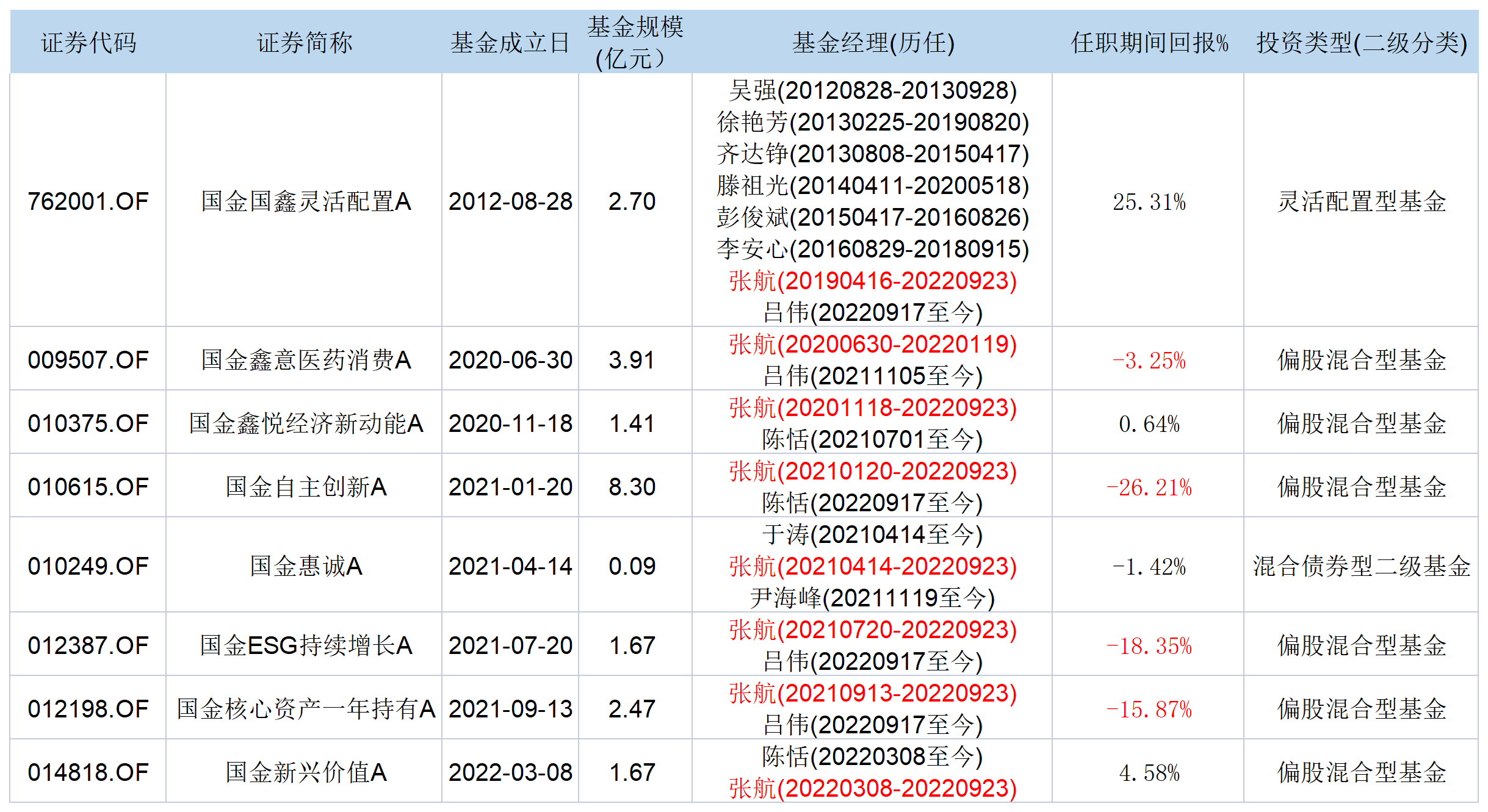The width and height of the screenshot is (1488, 812).
Task: Select the 国金核心资产一年持有A name cell
Action: 306,709
